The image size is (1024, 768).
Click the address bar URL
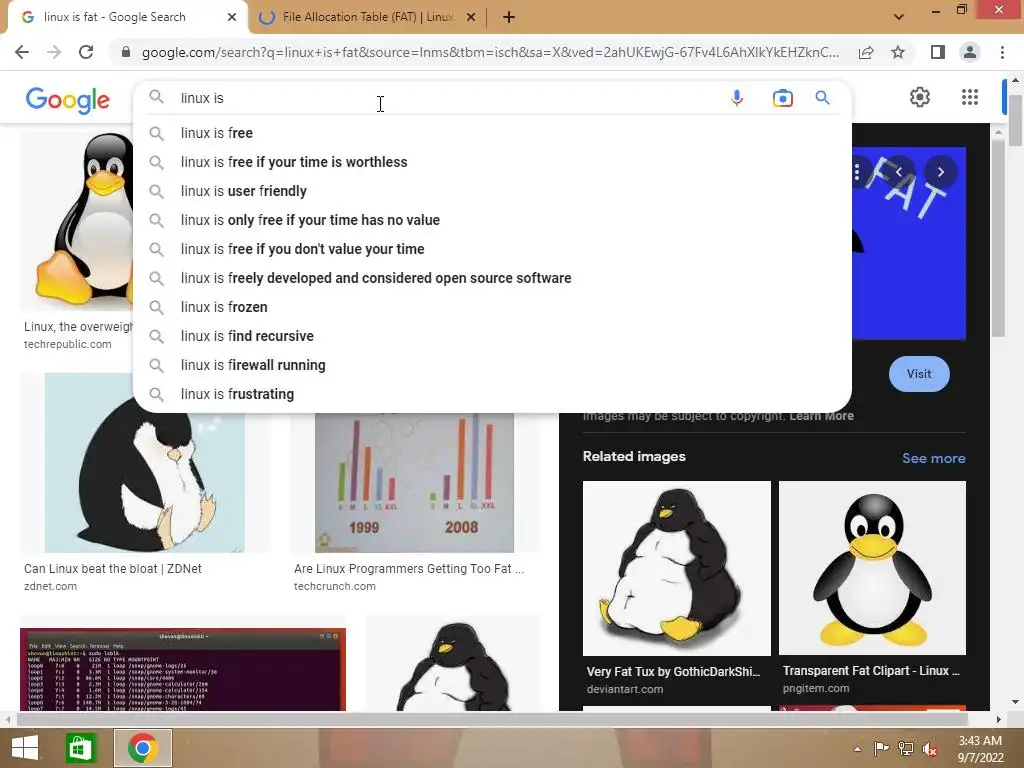[x=490, y=52]
